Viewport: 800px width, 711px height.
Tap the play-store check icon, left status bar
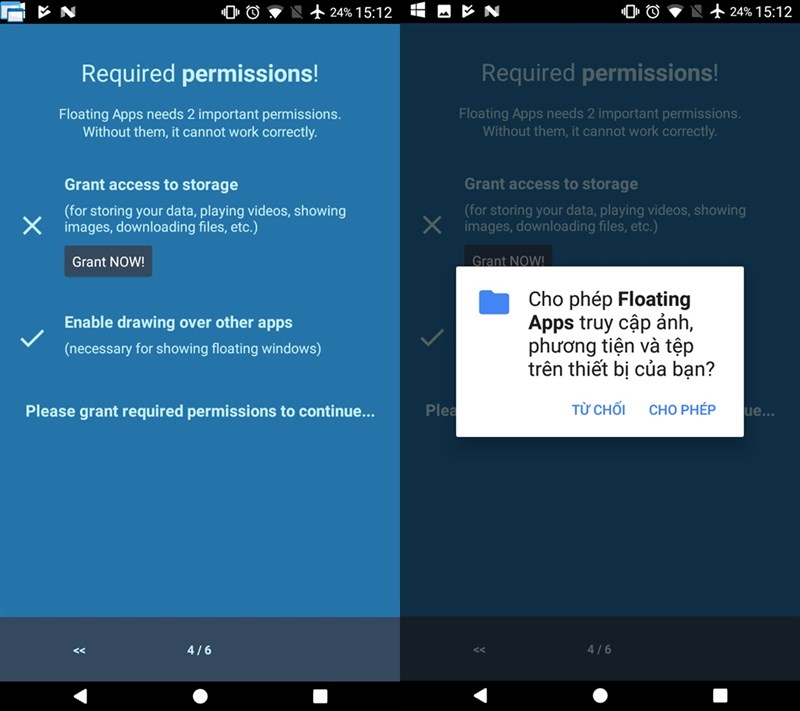(44, 12)
